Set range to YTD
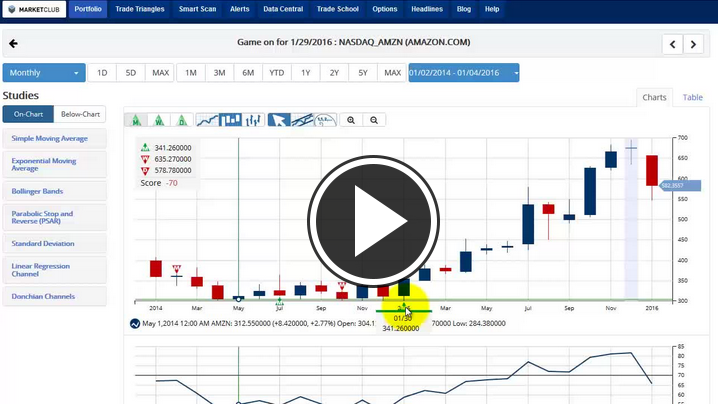This screenshot has width=718, height=404. (x=277, y=73)
